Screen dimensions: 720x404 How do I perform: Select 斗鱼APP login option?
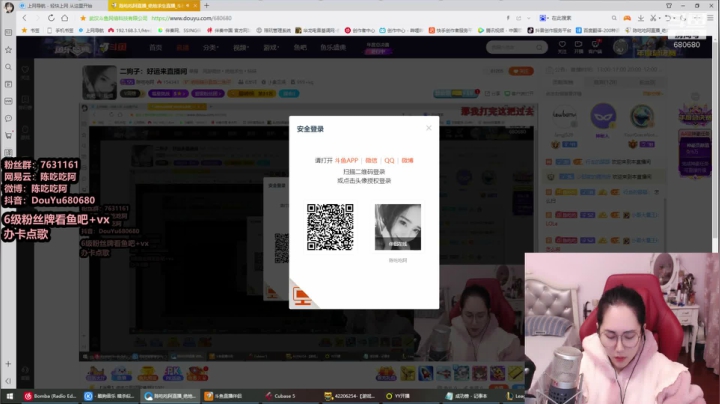tap(346, 161)
